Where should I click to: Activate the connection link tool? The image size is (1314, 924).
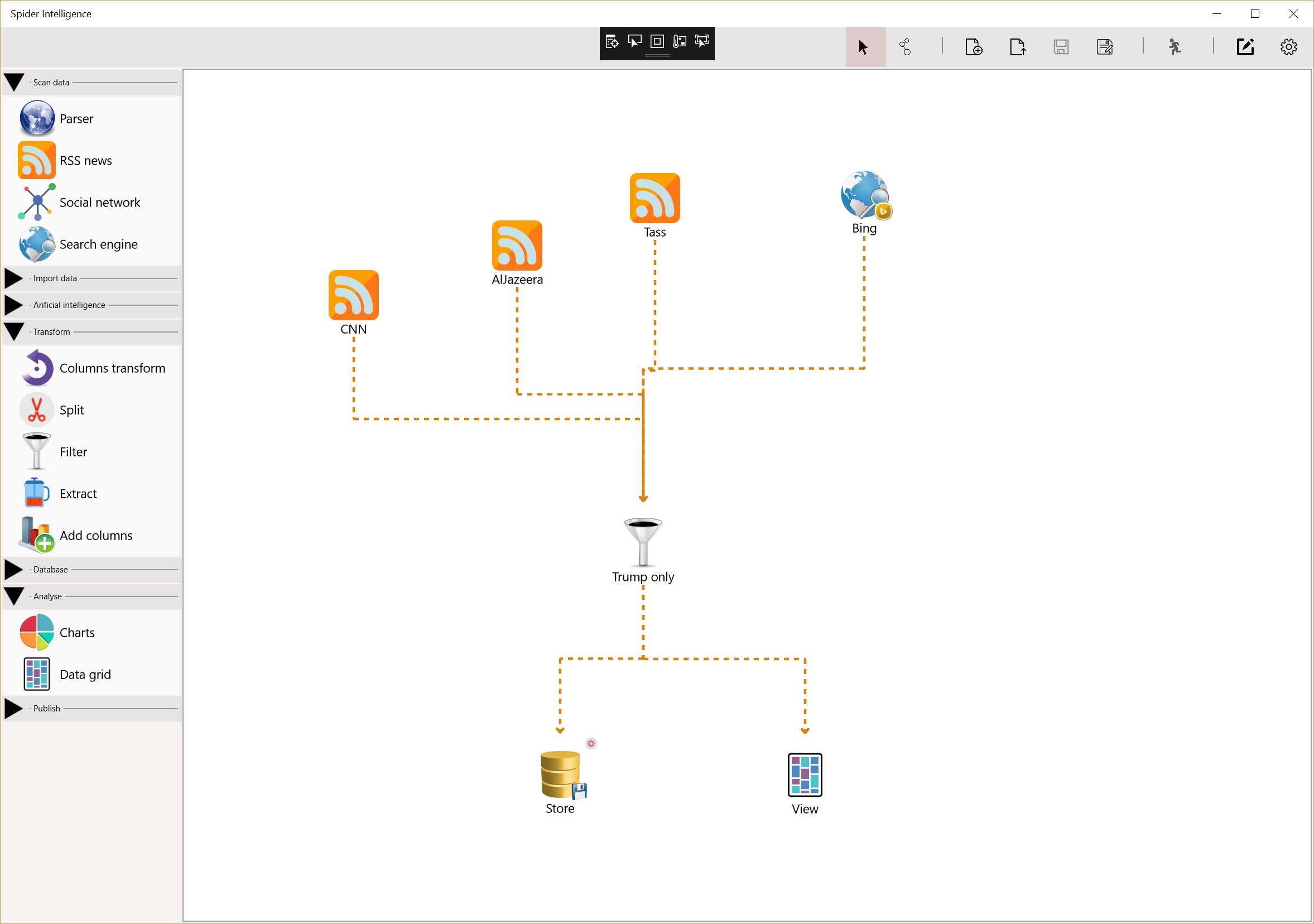(x=905, y=47)
